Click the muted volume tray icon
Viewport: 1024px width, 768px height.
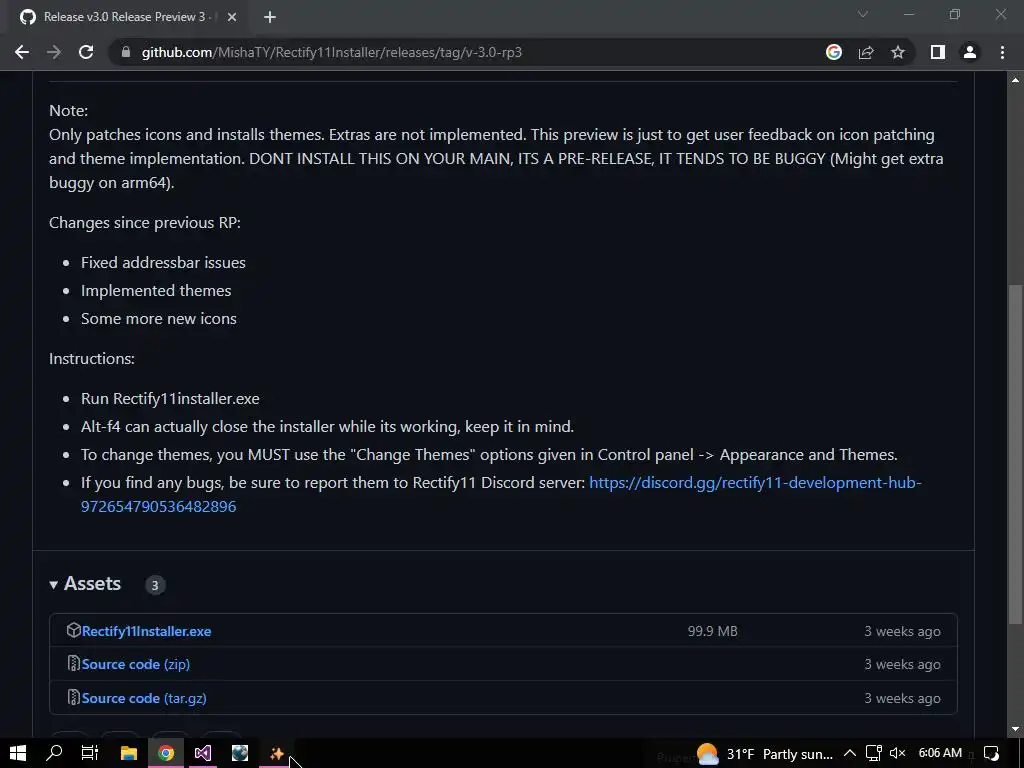tap(898, 754)
